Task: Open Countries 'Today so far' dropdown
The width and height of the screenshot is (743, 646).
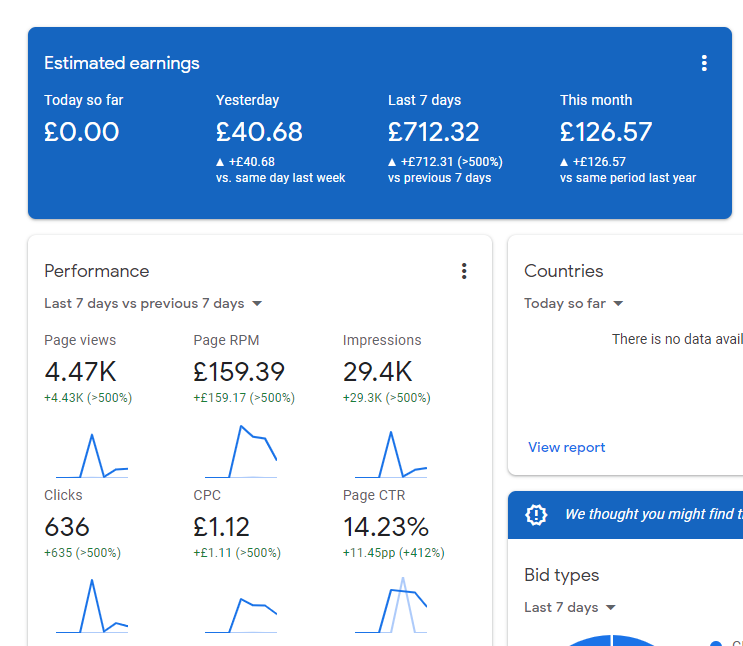Action: 573,303
